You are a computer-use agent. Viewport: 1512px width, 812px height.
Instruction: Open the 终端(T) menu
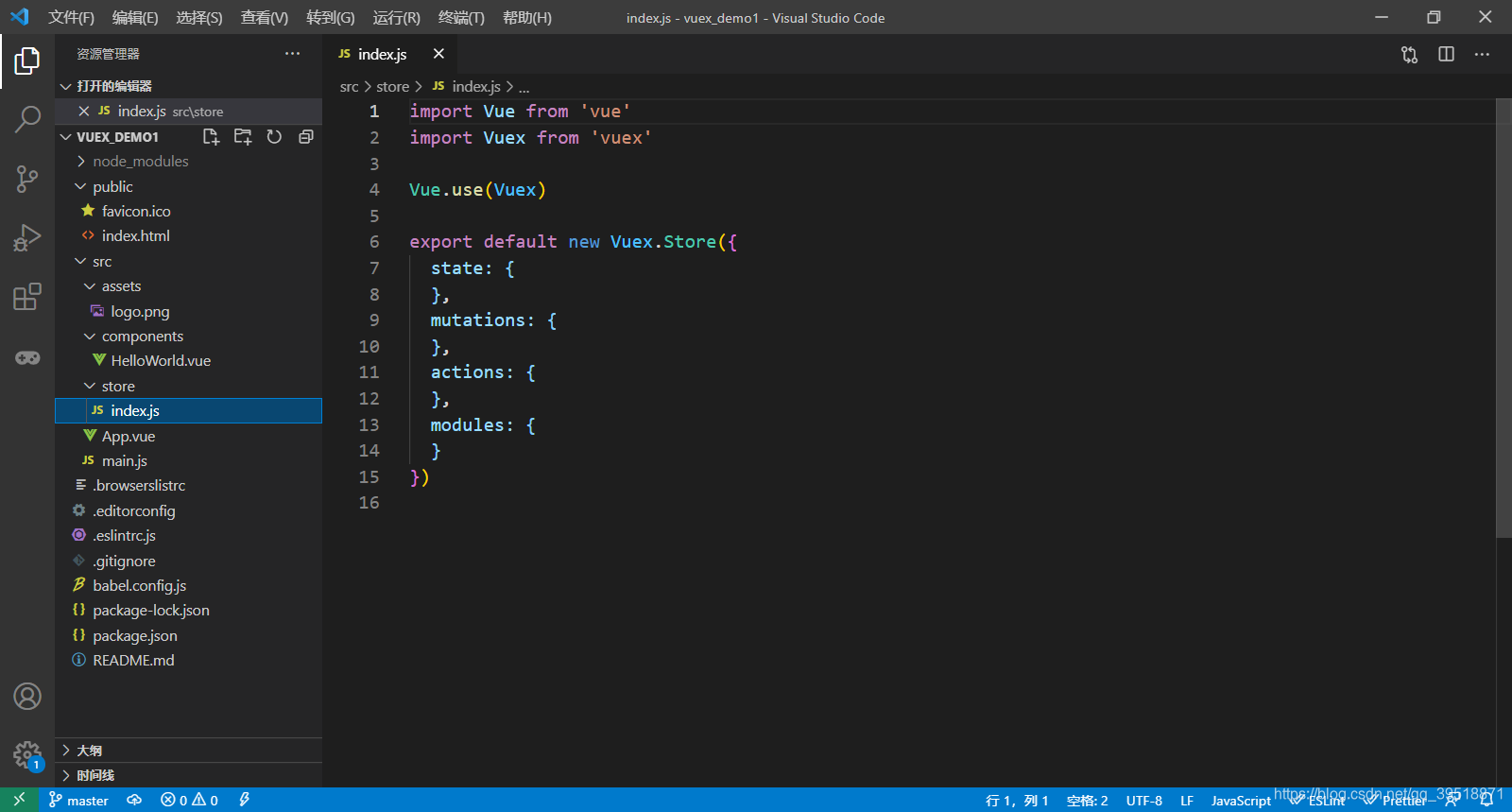pyautogui.click(x=461, y=17)
